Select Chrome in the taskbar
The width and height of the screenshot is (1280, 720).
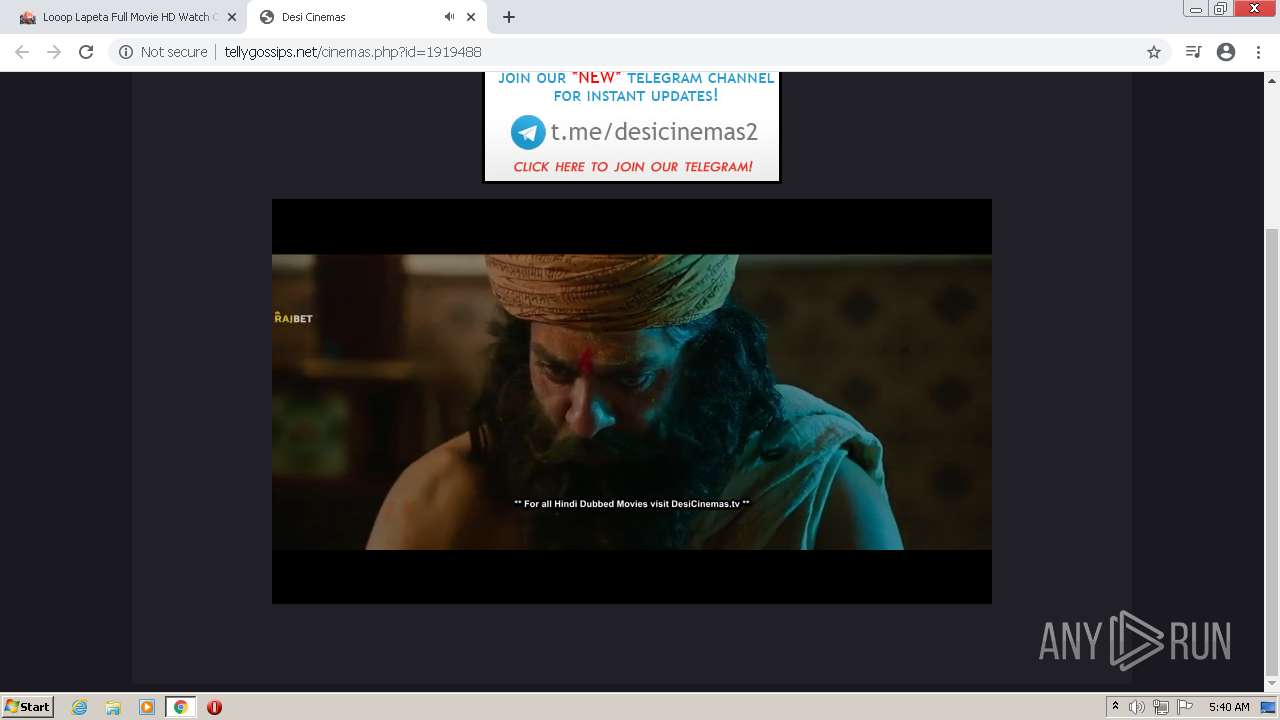tap(181, 707)
